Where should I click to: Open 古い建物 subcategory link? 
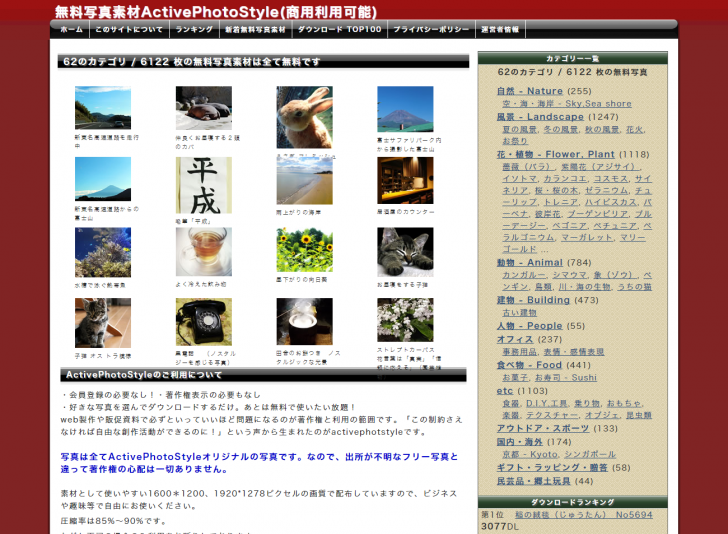tap(520, 313)
